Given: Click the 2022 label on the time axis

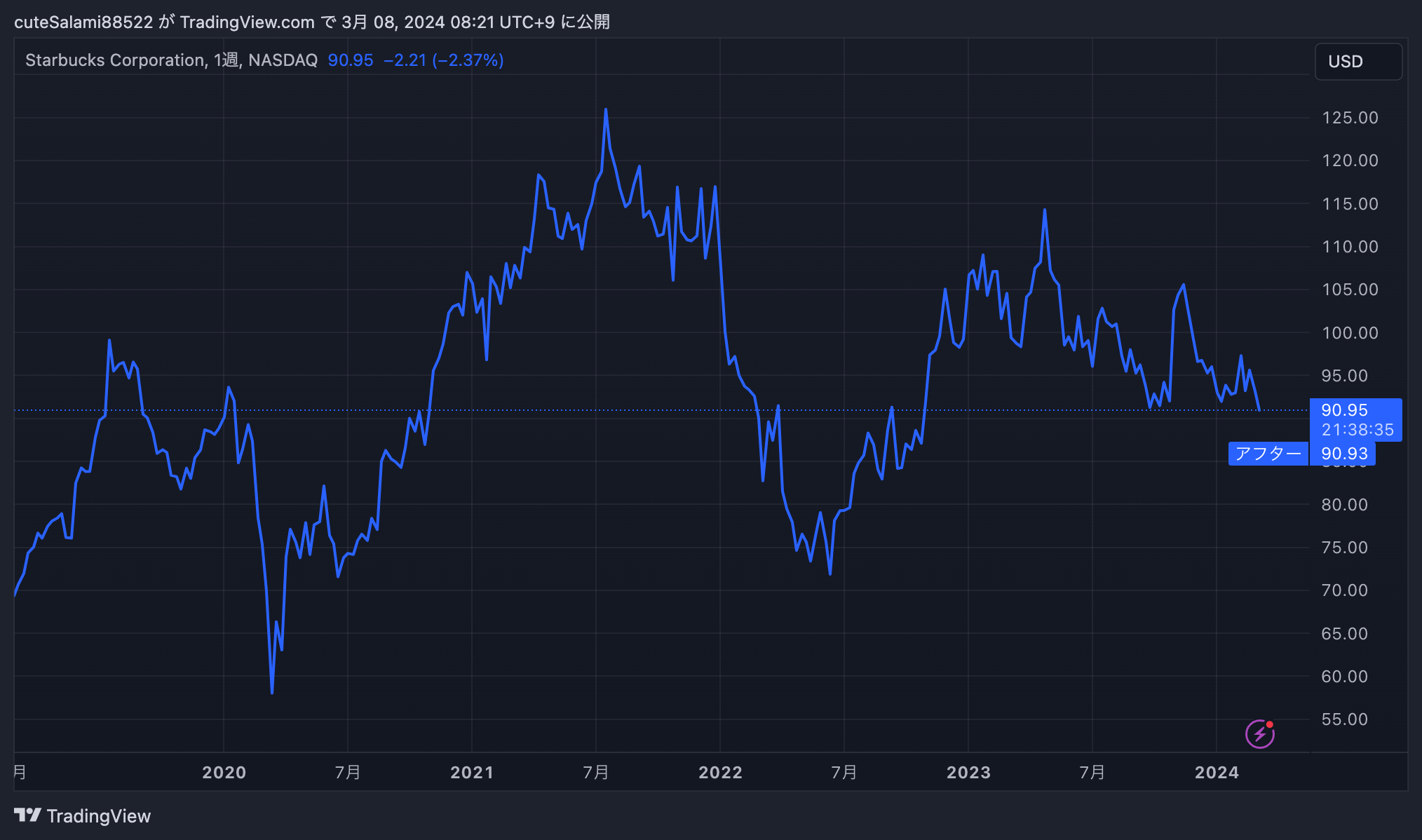Looking at the screenshot, I should [x=720, y=773].
